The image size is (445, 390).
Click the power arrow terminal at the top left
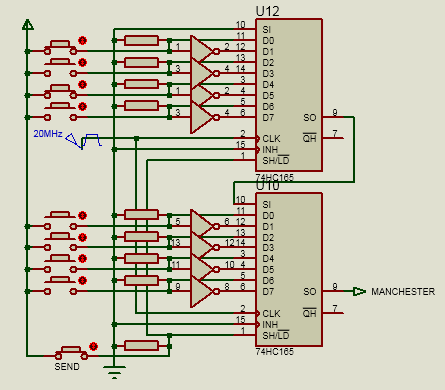point(27,25)
